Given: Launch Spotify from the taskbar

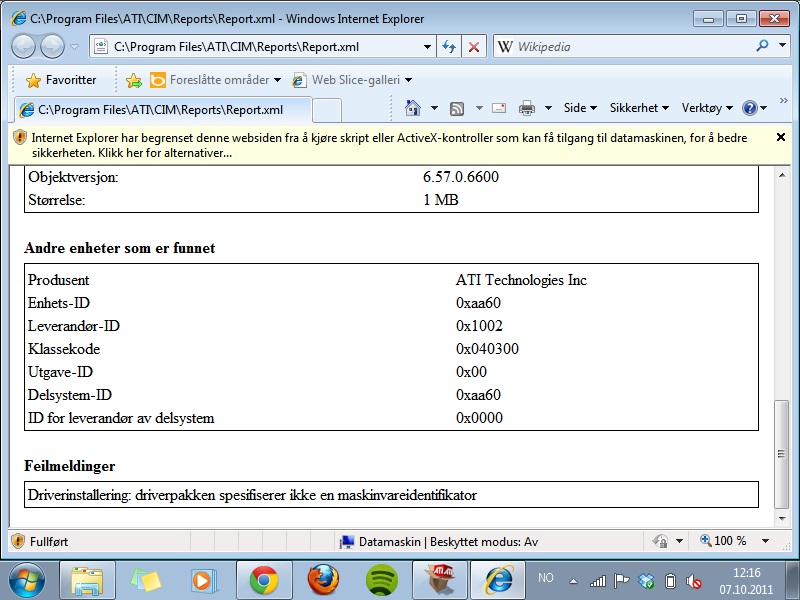Looking at the screenshot, I should [x=382, y=579].
